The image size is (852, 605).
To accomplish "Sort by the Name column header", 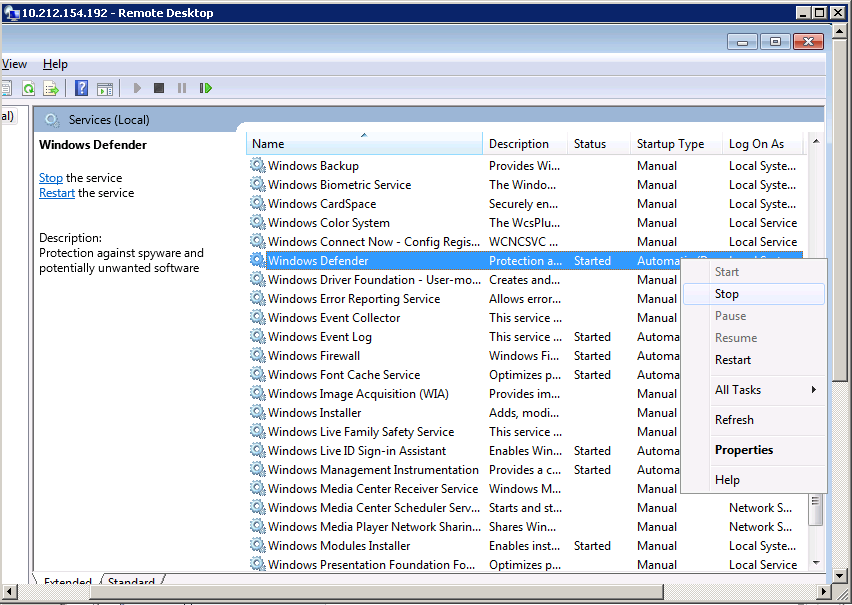I will tap(364, 144).
